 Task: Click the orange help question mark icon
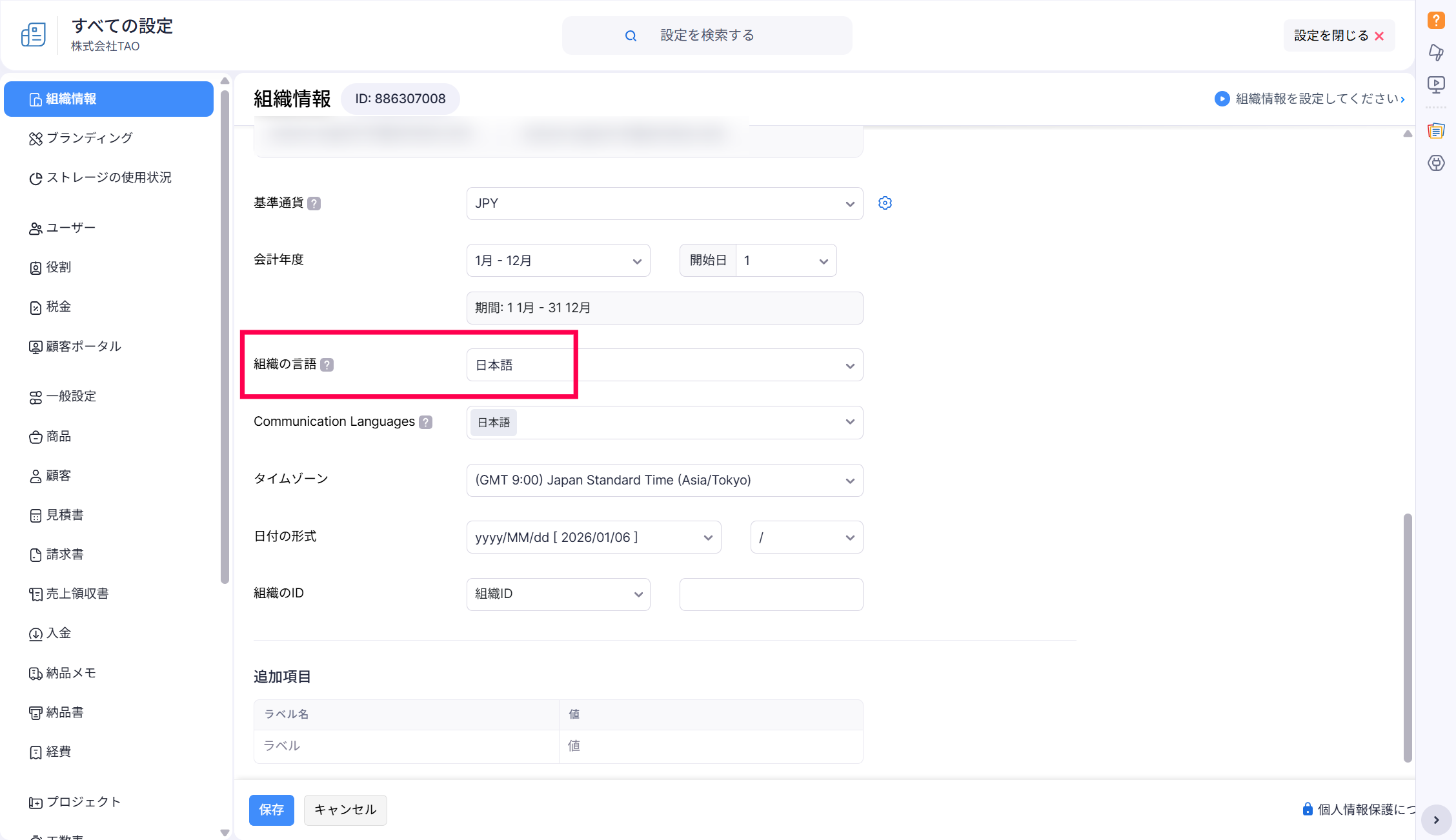pyautogui.click(x=1435, y=21)
